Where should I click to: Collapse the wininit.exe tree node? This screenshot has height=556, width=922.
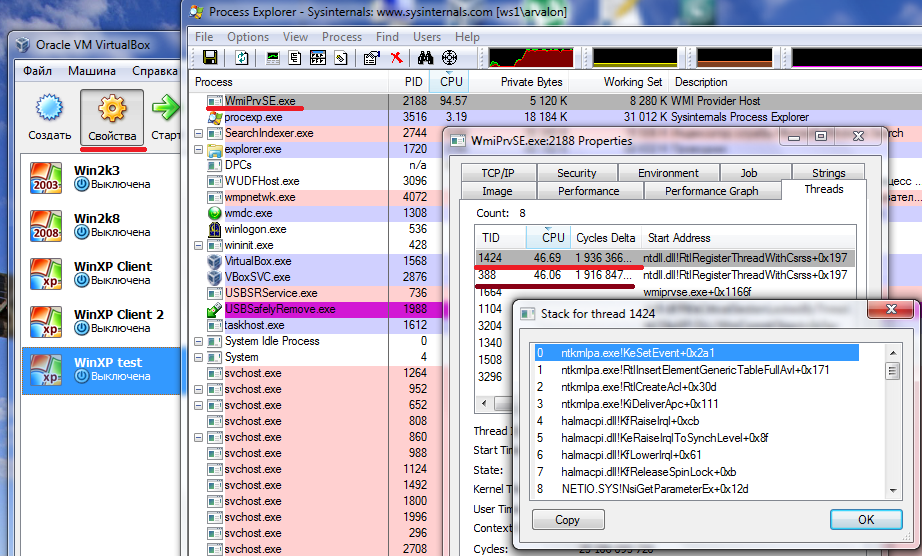point(199,245)
